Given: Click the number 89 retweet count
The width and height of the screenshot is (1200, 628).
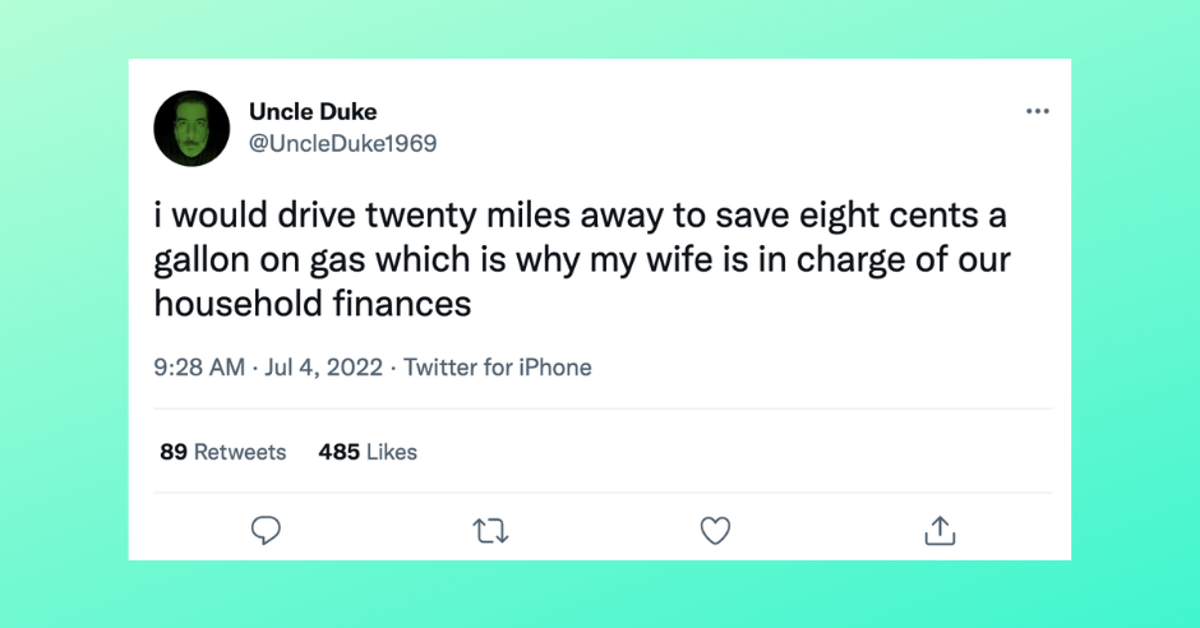Looking at the screenshot, I should click(x=173, y=452).
